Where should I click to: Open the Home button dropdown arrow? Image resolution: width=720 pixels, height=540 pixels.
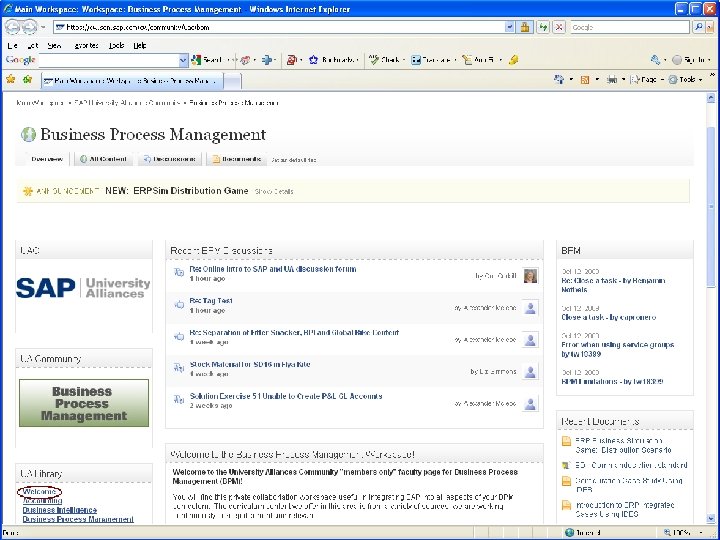tap(571, 79)
